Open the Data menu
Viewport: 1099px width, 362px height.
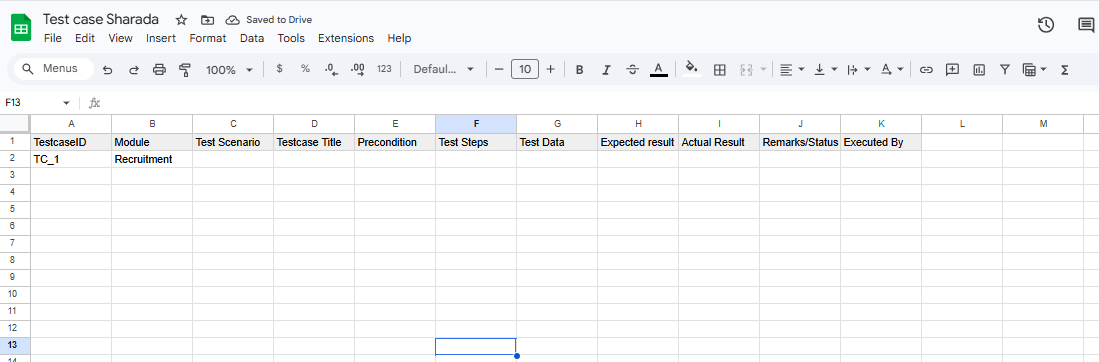tap(252, 38)
